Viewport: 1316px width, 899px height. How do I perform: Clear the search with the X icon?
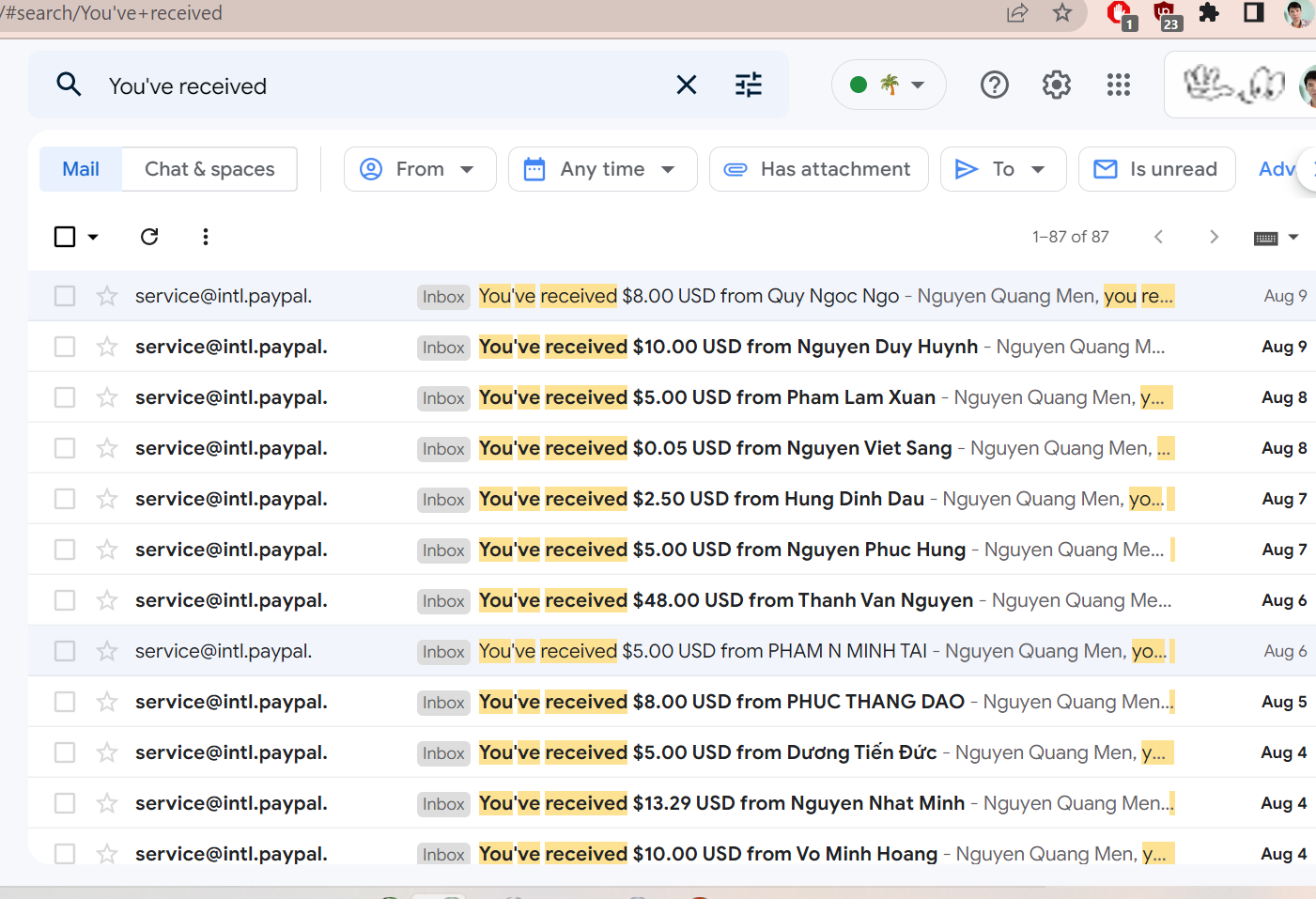(687, 85)
